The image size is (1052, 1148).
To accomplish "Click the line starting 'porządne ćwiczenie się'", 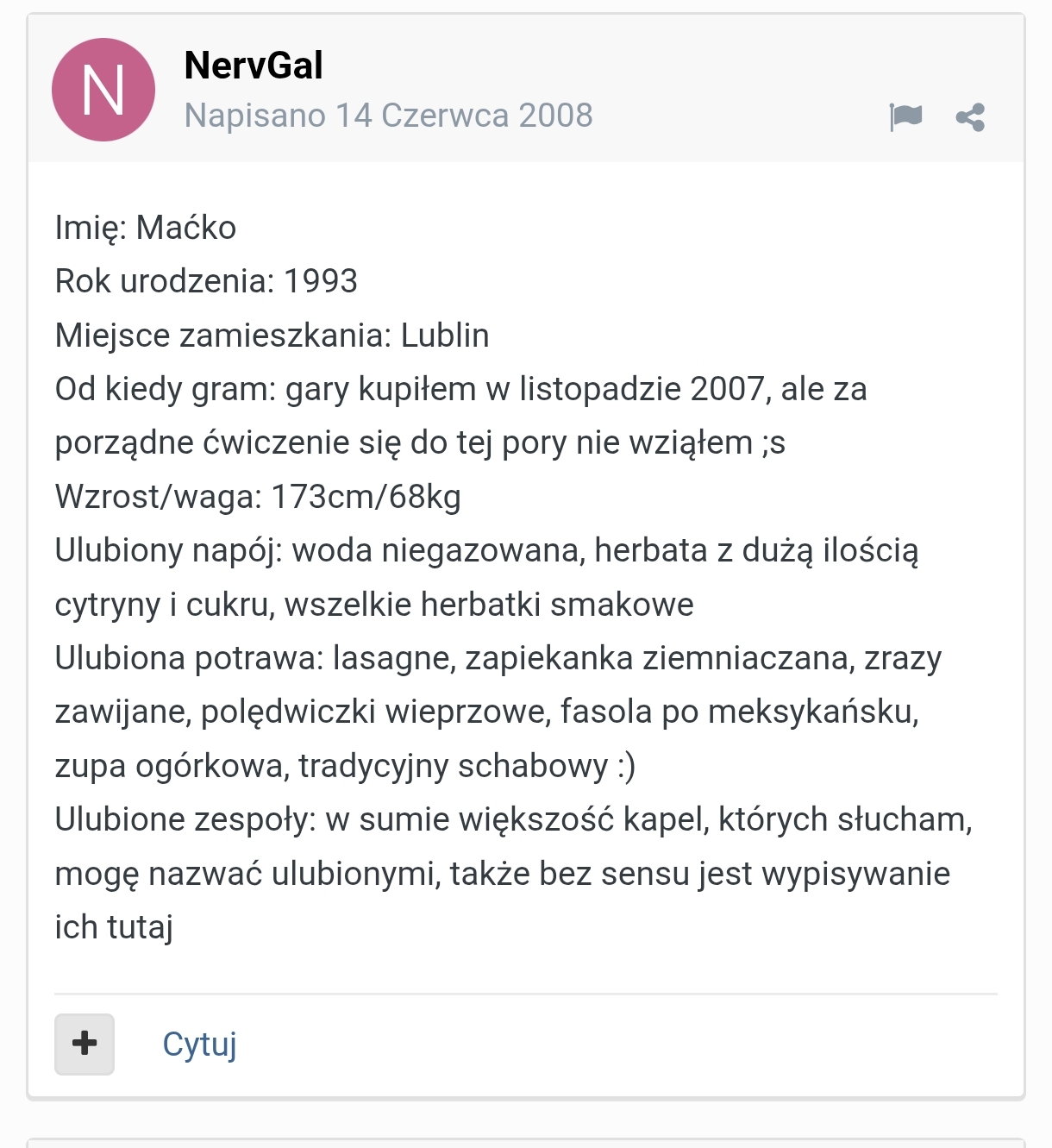I will pos(420,442).
